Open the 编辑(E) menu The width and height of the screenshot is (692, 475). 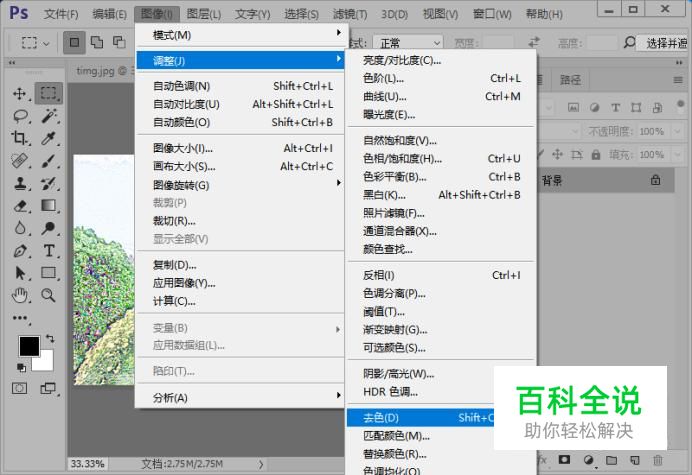coord(109,14)
